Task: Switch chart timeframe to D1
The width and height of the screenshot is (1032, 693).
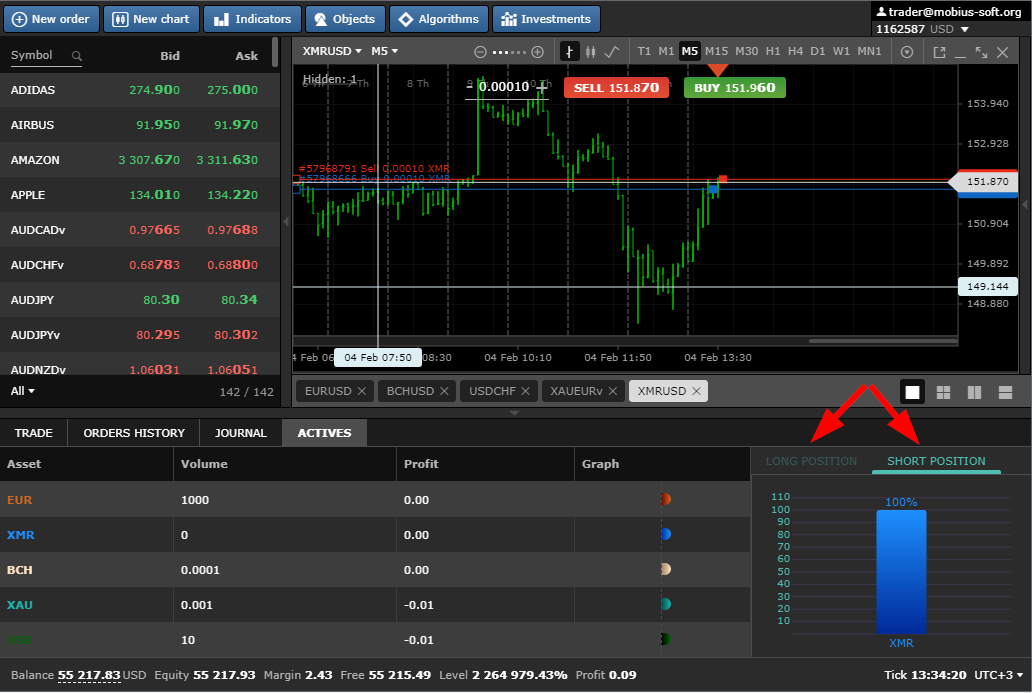Action: (817, 51)
